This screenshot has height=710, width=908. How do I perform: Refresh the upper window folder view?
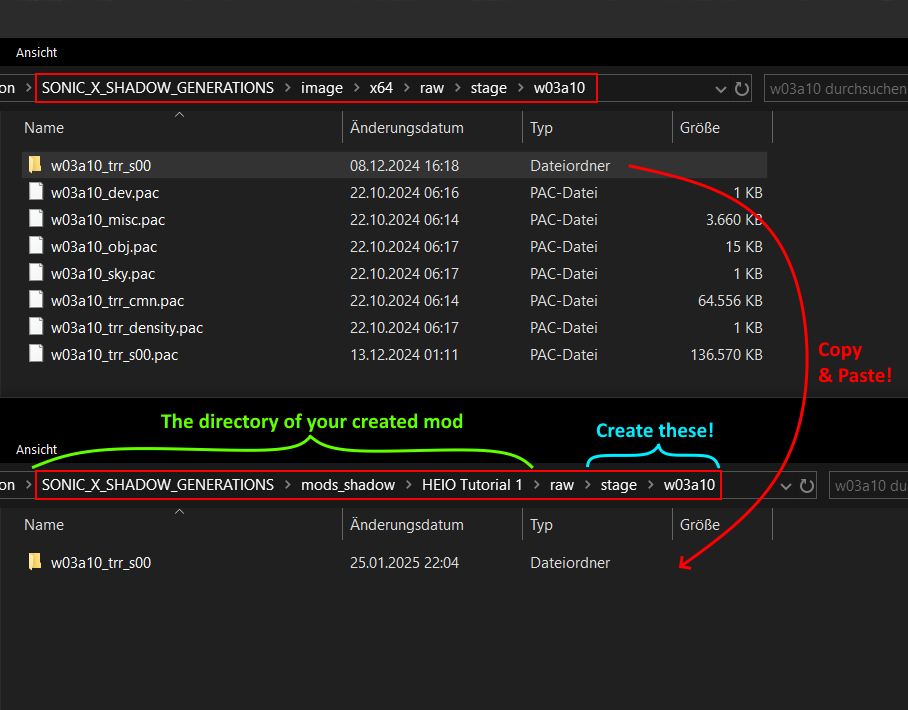pyautogui.click(x=742, y=89)
